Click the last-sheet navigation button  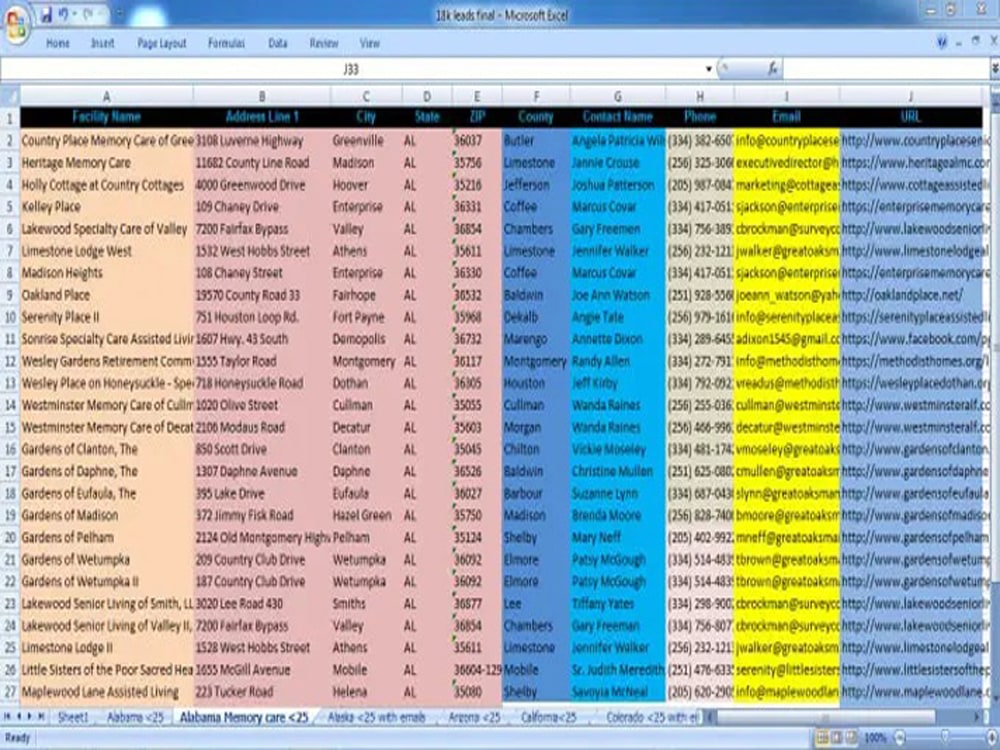(39, 717)
